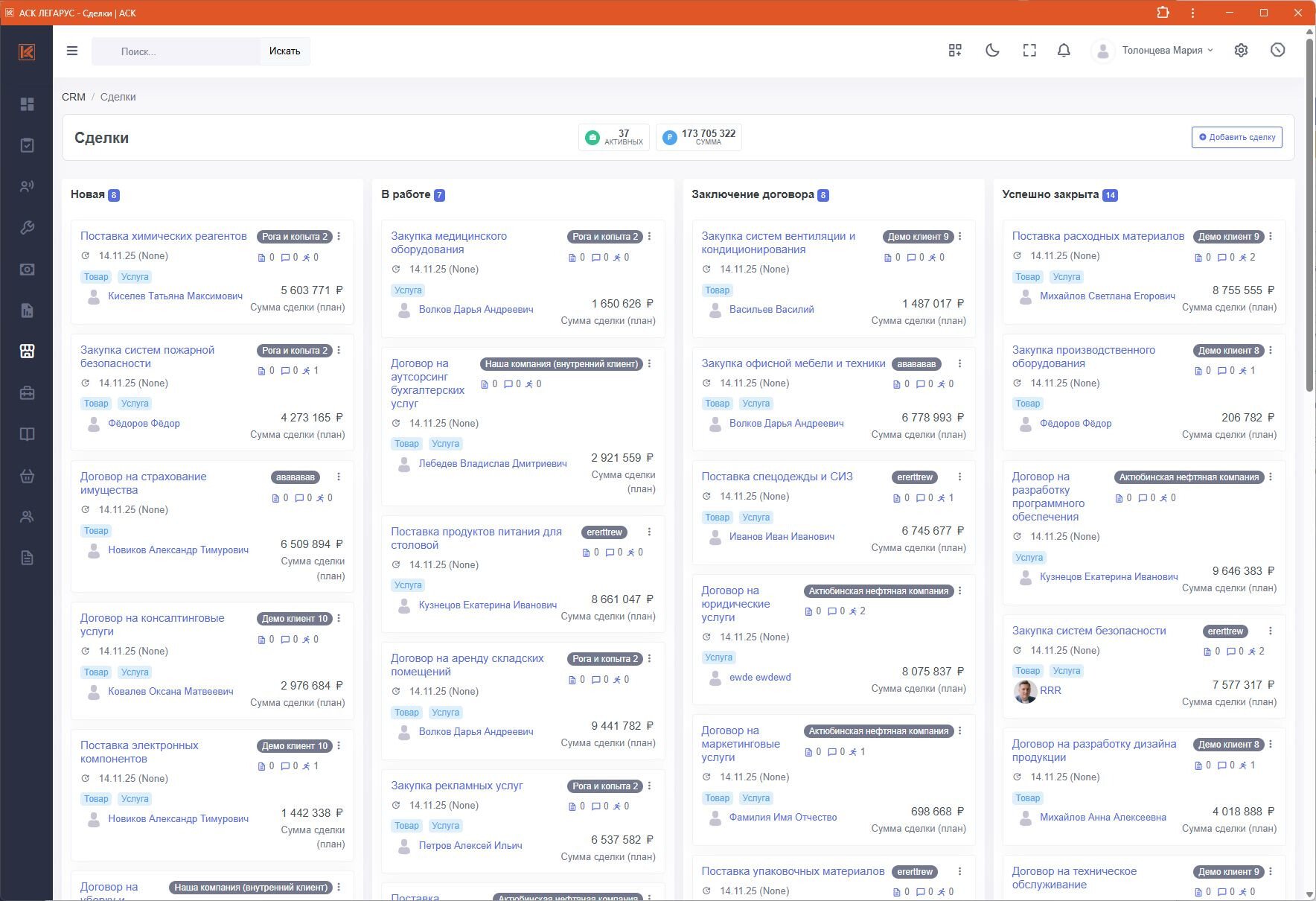Open the tasks checklist icon in sidebar

tap(28, 145)
